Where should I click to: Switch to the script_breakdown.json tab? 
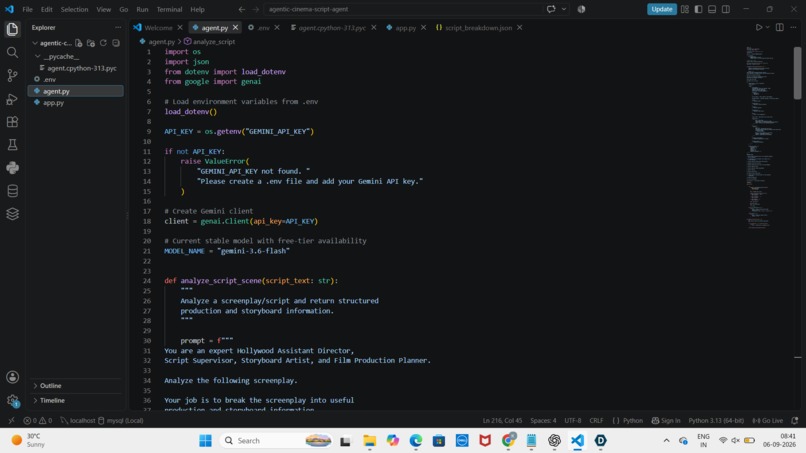point(478,28)
